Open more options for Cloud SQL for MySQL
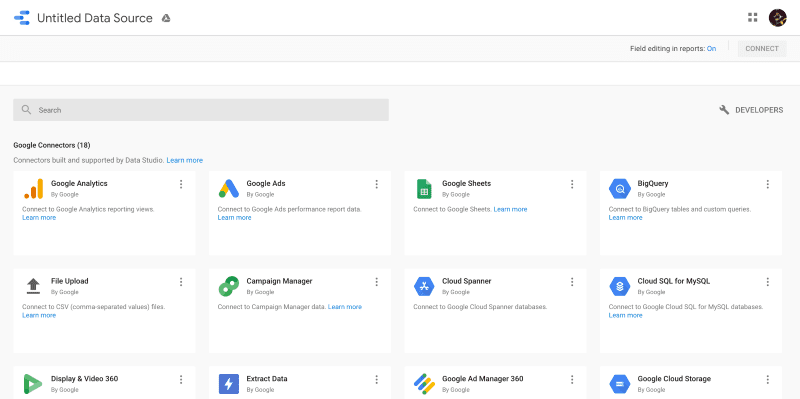 click(767, 282)
